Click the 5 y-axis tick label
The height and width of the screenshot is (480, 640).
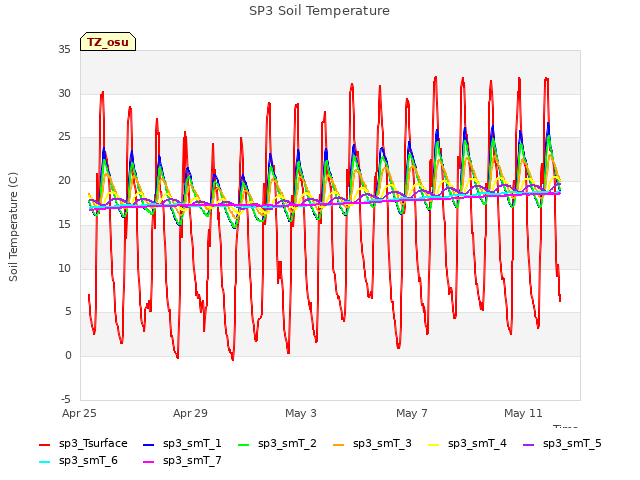68,312
